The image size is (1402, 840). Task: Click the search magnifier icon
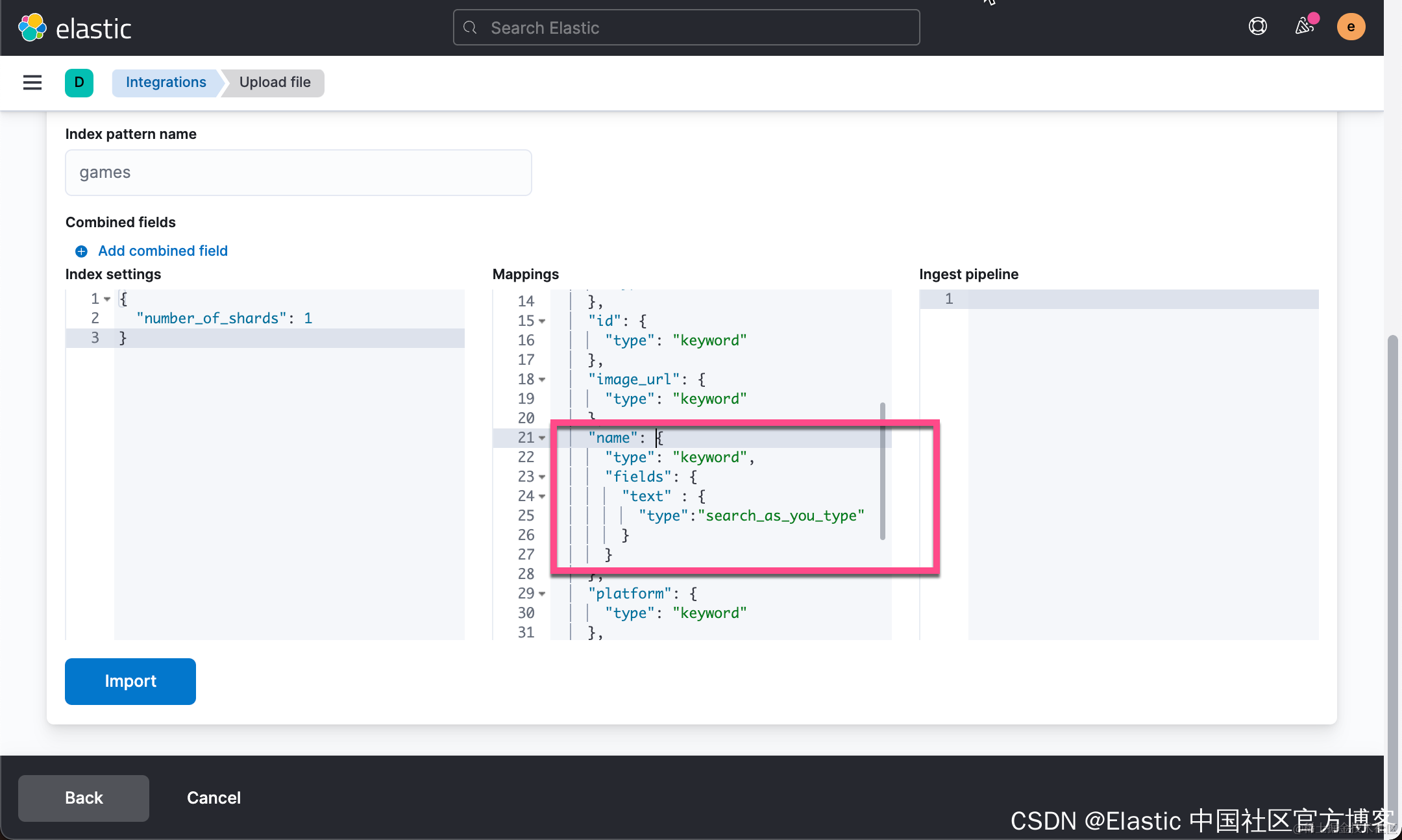point(471,28)
